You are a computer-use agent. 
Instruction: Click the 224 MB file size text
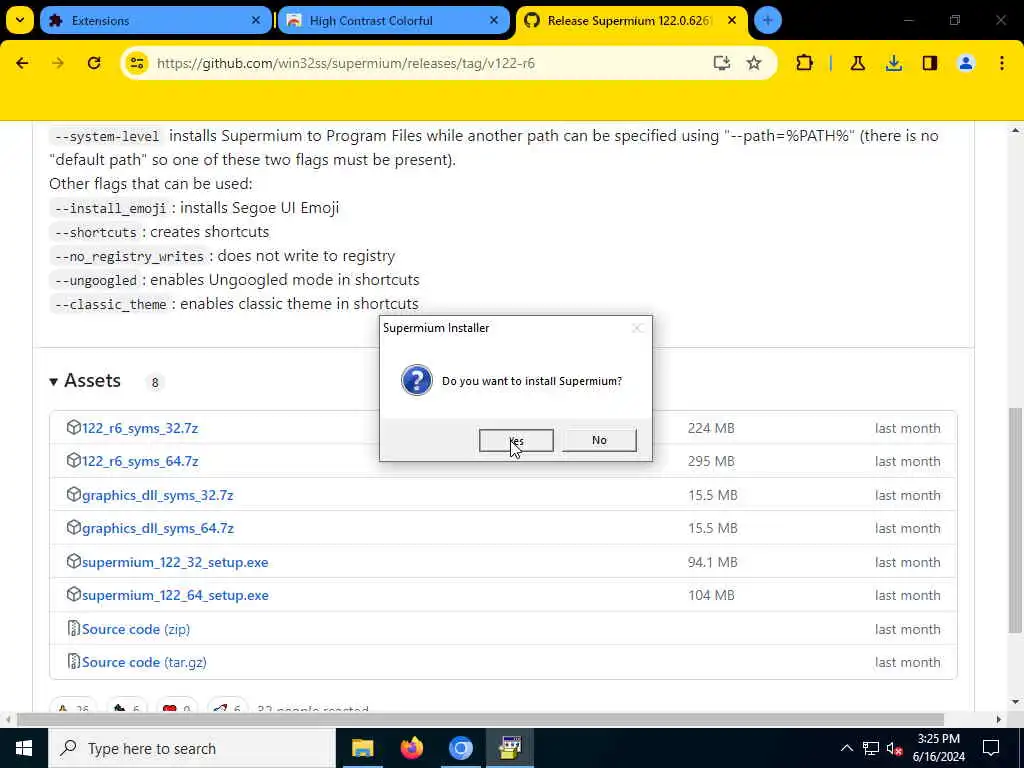[x=711, y=428]
